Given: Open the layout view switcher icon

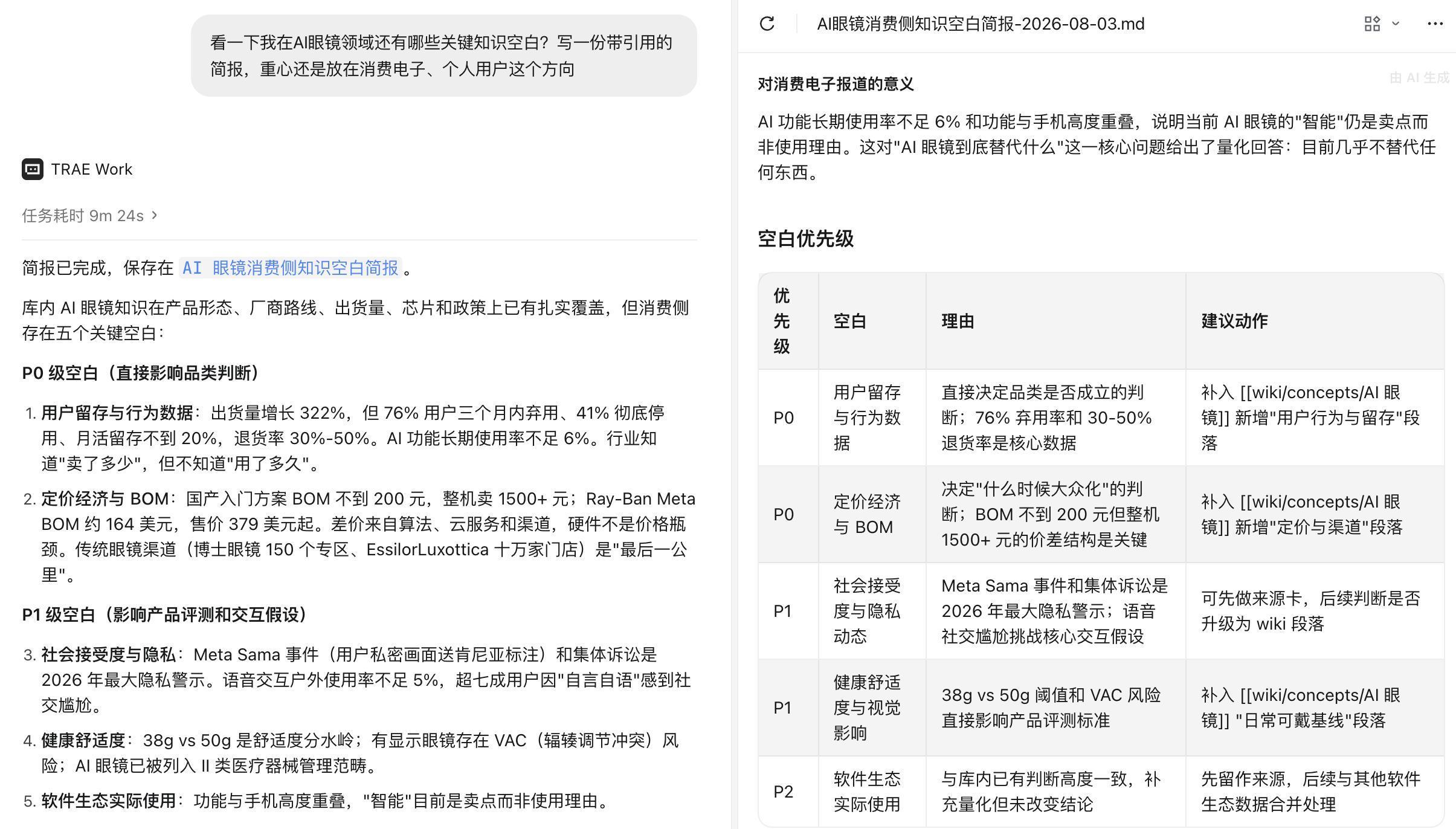Looking at the screenshot, I should 1372,24.
